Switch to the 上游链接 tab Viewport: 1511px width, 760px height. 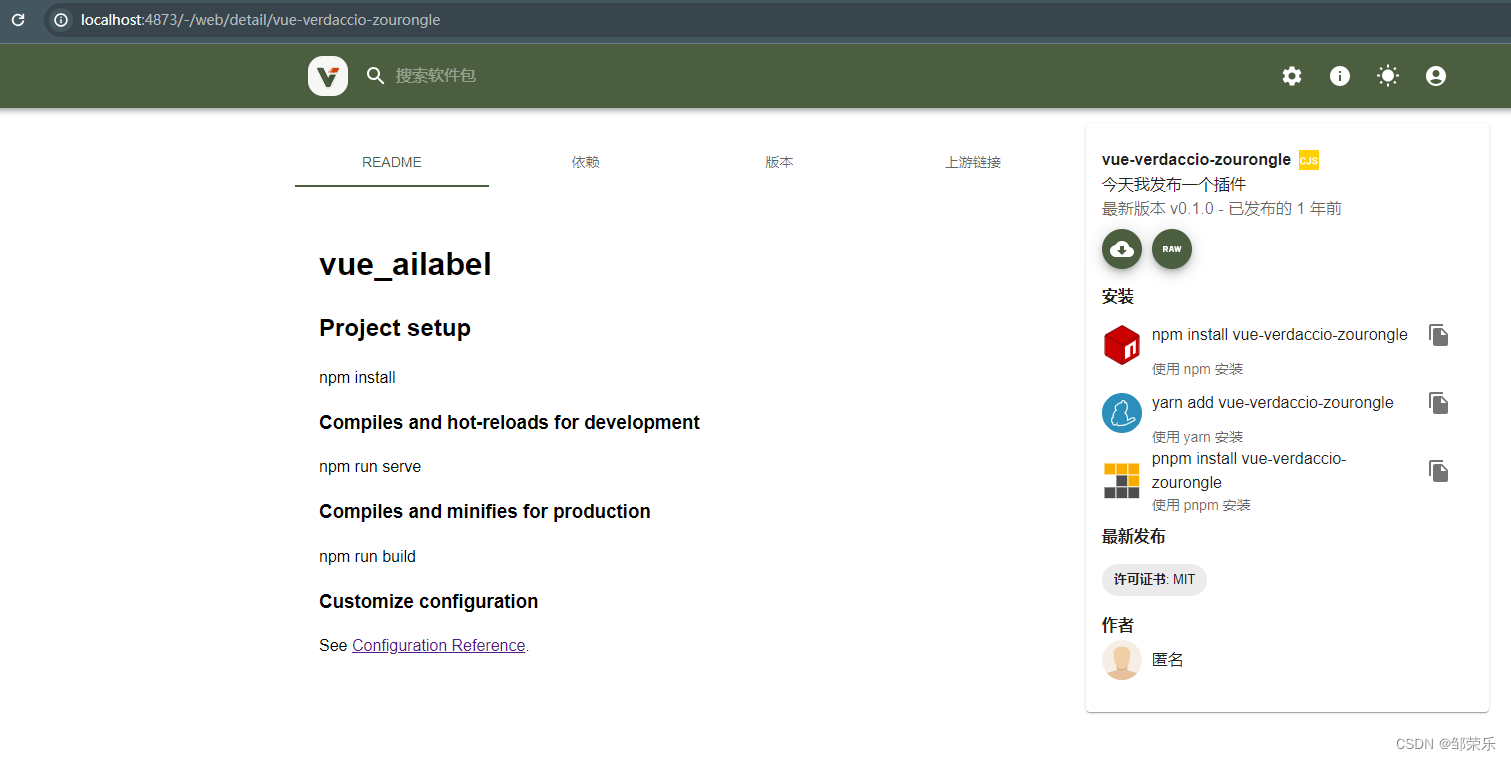[x=974, y=162]
